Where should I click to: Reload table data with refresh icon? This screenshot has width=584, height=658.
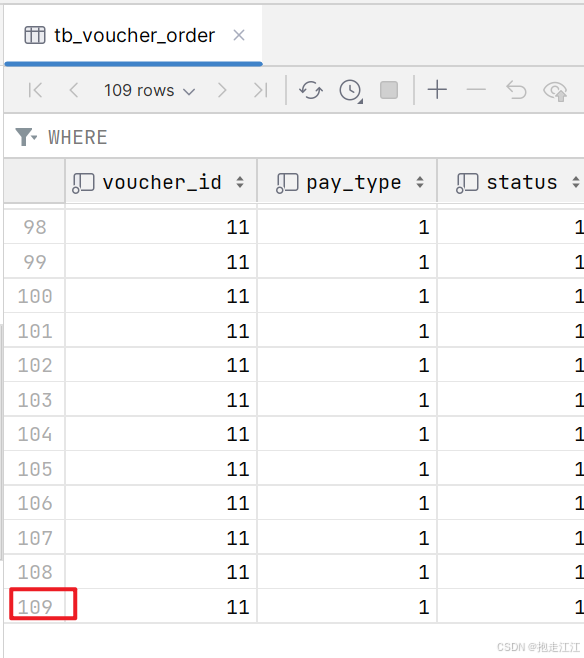tap(311, 90)
